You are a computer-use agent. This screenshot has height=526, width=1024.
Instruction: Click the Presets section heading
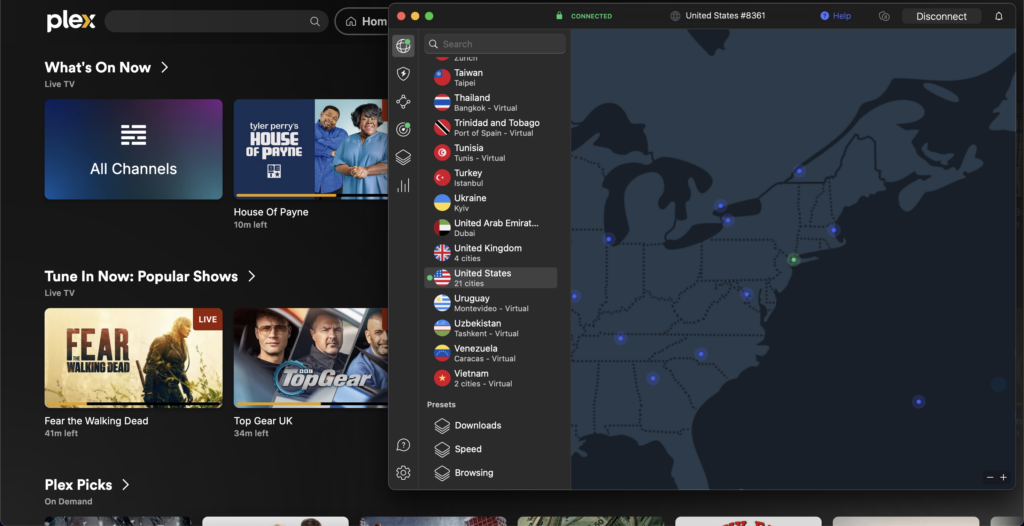click(441, 404)
